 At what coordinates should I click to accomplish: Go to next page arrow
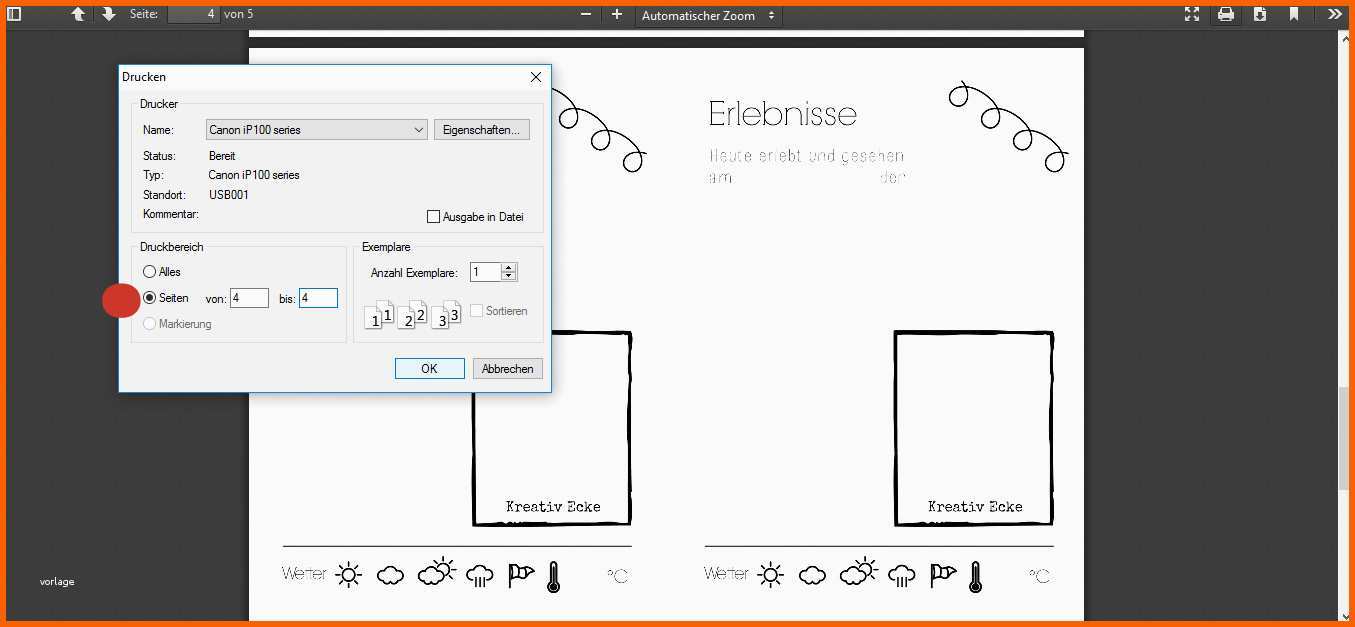(109, 14)
